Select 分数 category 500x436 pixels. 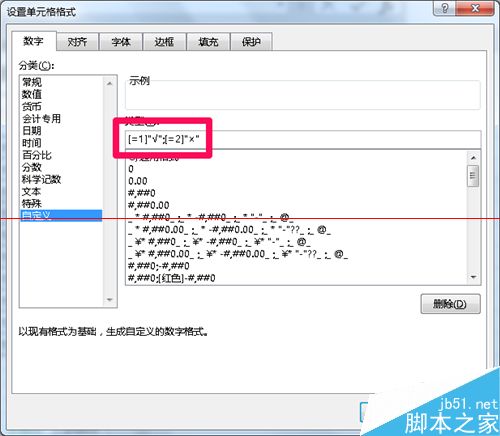pos(62,167)
